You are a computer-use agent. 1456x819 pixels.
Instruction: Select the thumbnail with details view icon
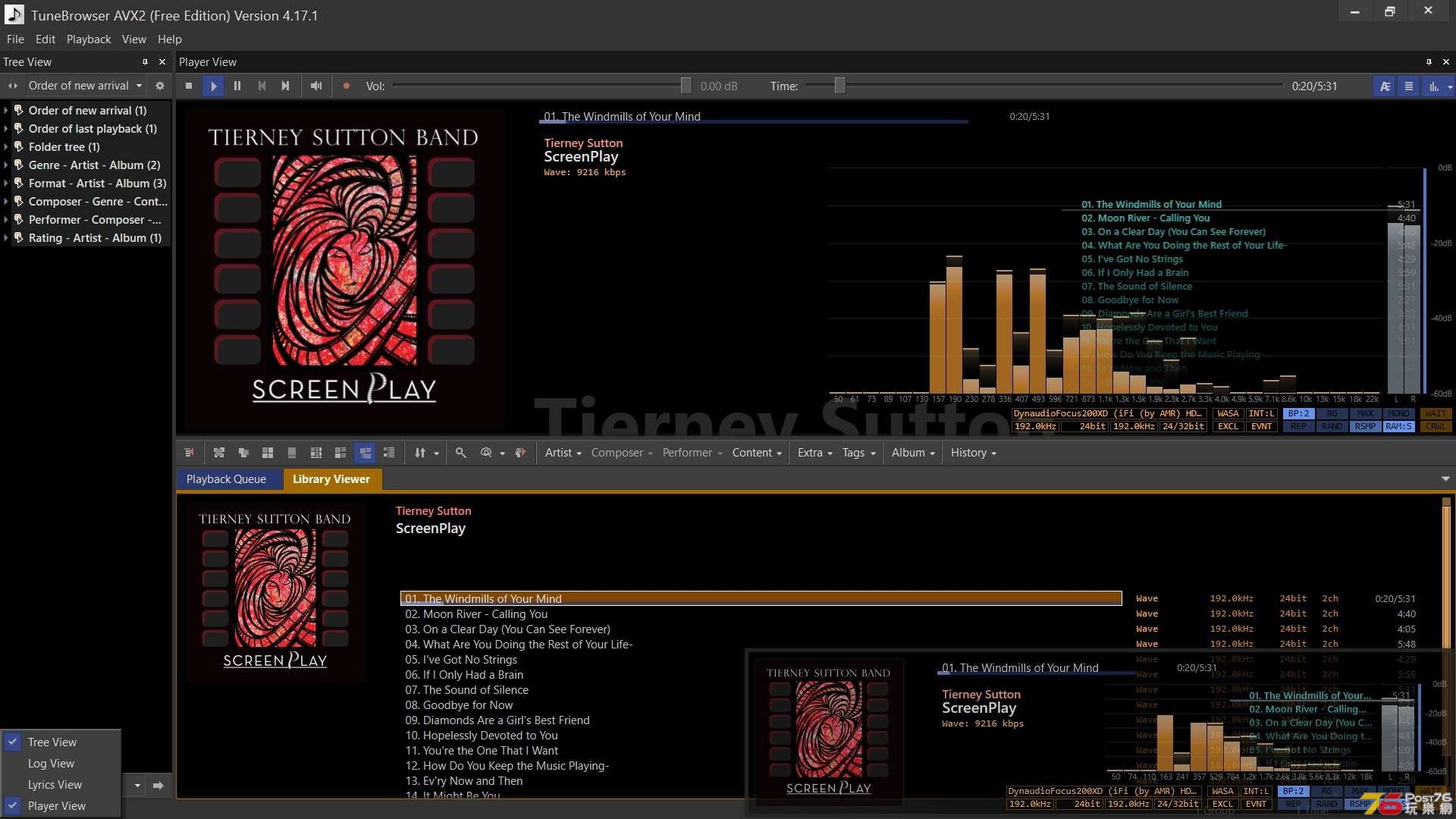340,453
